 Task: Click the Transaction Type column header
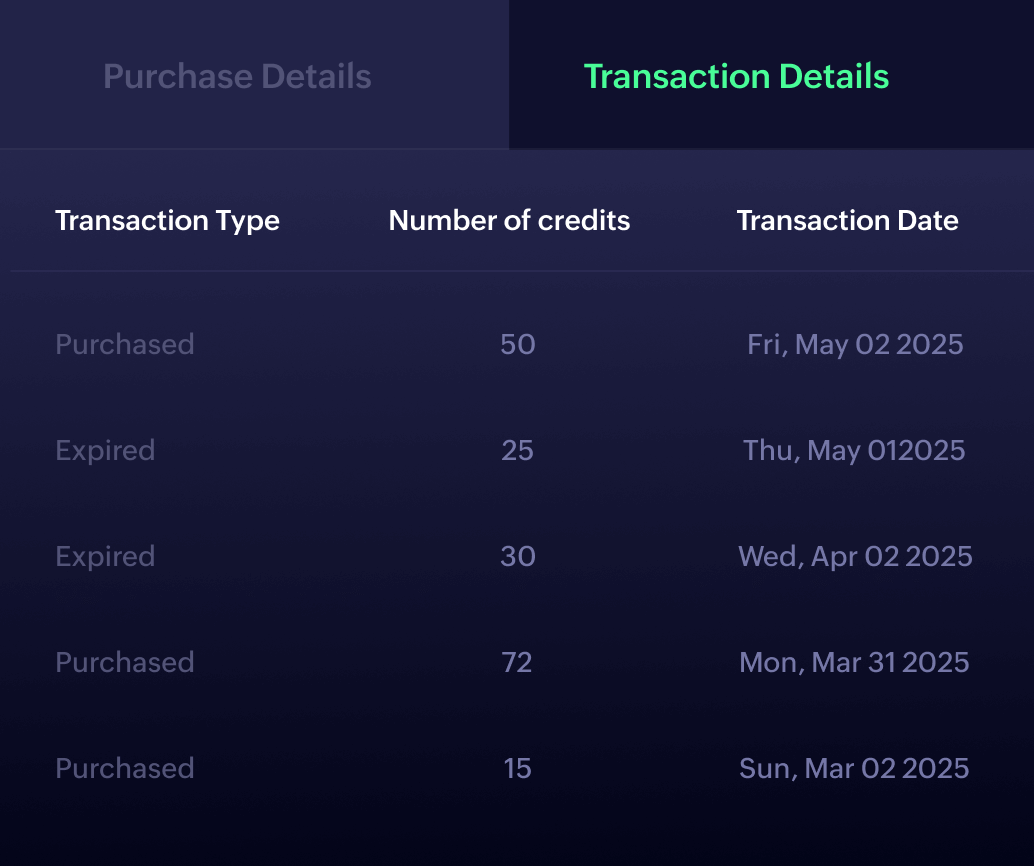[x=167, y=221]
